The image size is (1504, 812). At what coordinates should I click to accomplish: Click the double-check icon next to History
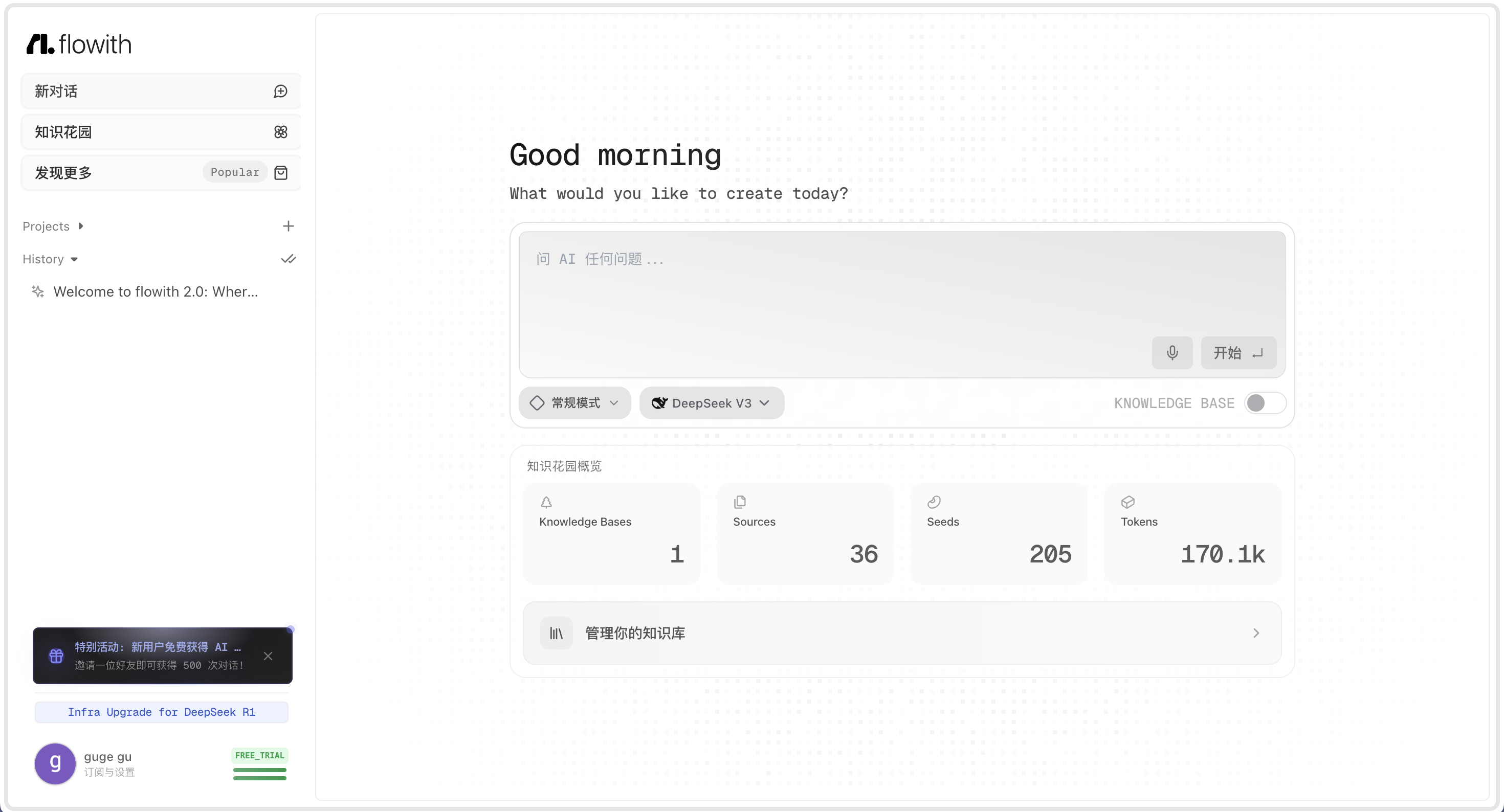pos(289,259)
